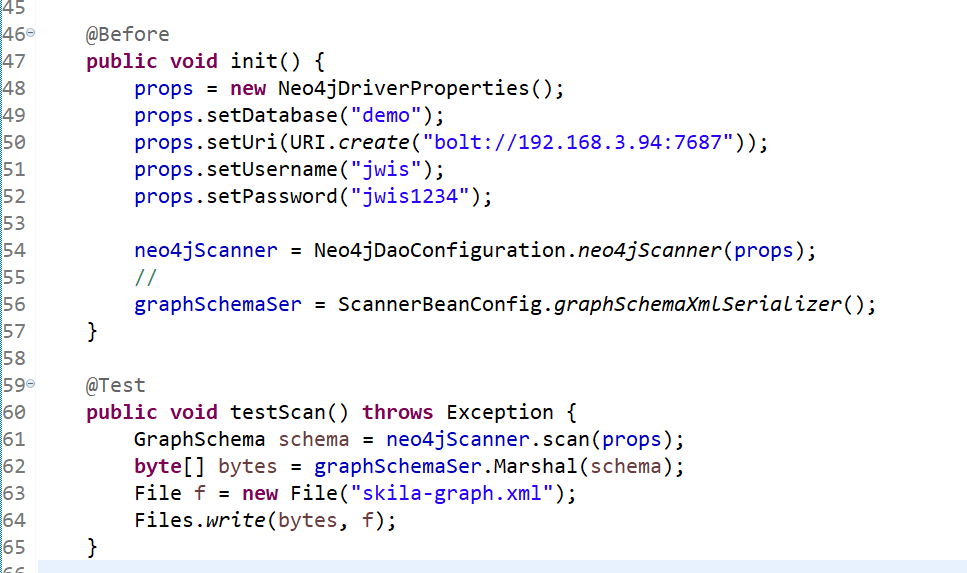
Task: Click line number 54 in the gutter
Action: 14,250
